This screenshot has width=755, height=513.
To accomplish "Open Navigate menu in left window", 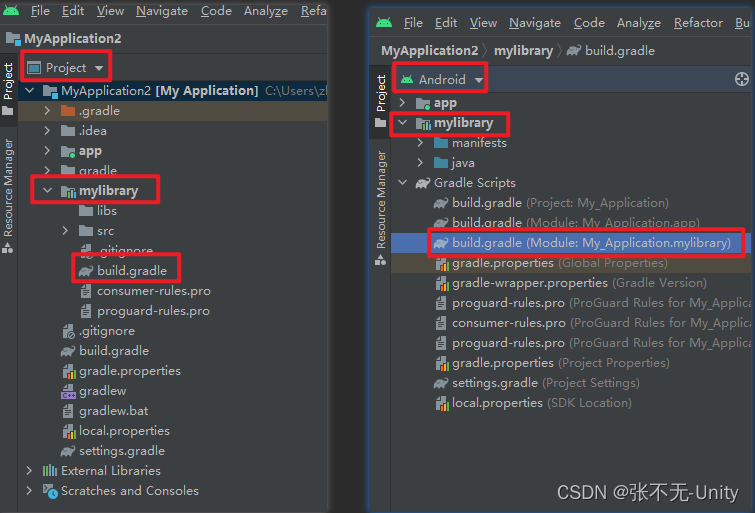I will [x=162, y=11].
